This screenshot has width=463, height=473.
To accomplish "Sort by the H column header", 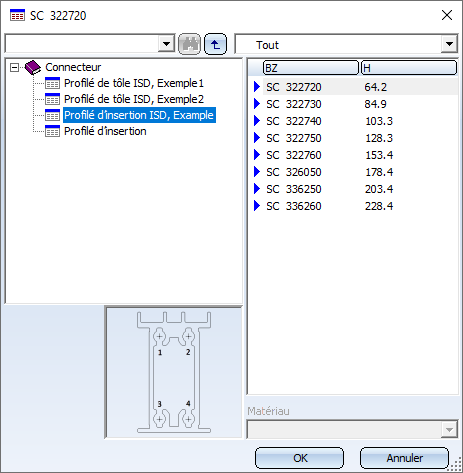I will point(409,68).
